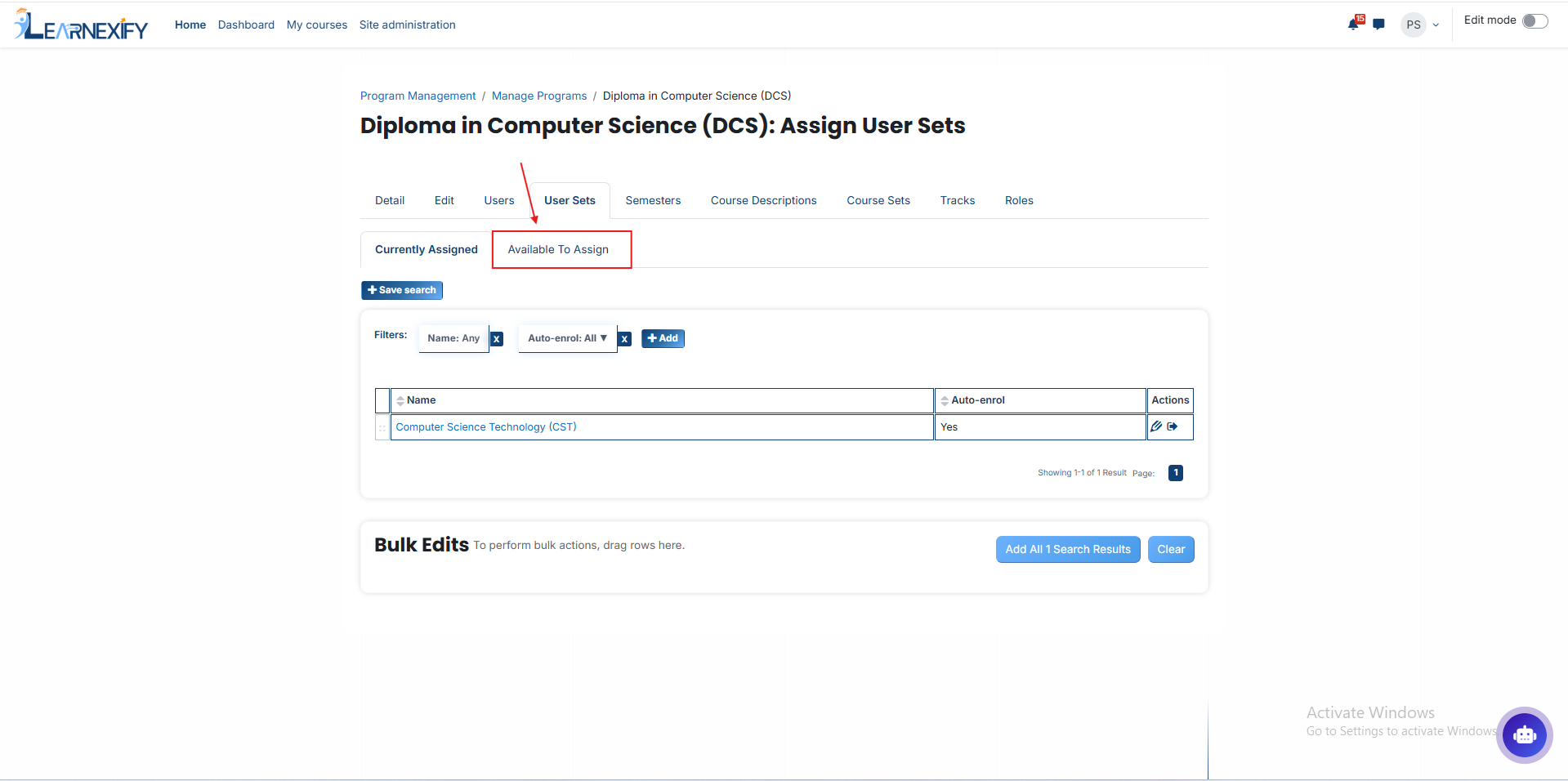The width and height of the screenshot is (1568, 781).
Task: Go to page 1 of results
Action: (1176, 473)
